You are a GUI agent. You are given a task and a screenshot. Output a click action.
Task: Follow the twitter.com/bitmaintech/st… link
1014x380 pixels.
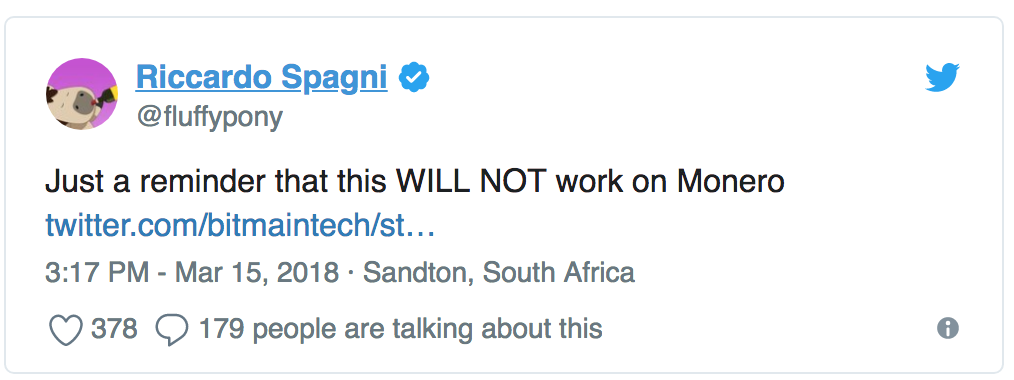(x=240, y=227)
